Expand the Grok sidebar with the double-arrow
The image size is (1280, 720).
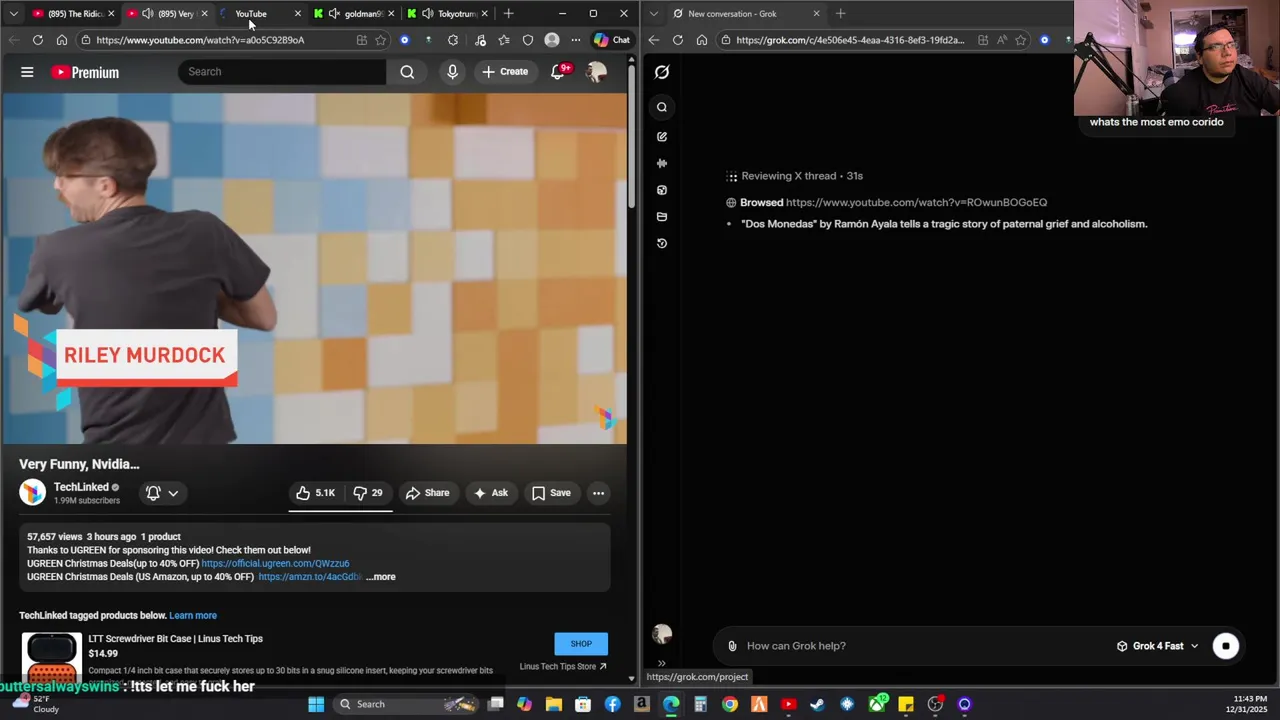point(661,663)
